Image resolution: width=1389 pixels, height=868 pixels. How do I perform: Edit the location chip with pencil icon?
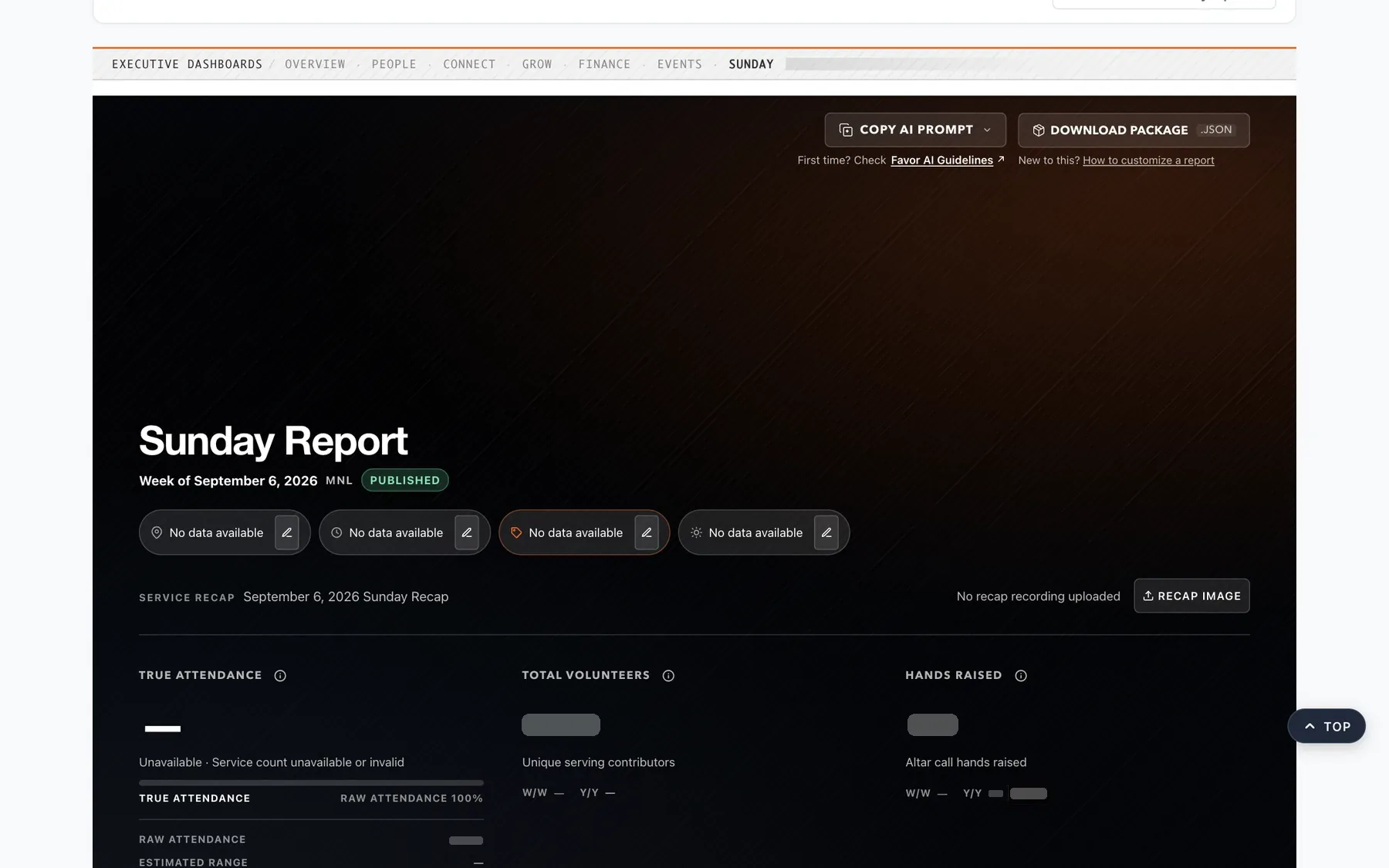287,532
